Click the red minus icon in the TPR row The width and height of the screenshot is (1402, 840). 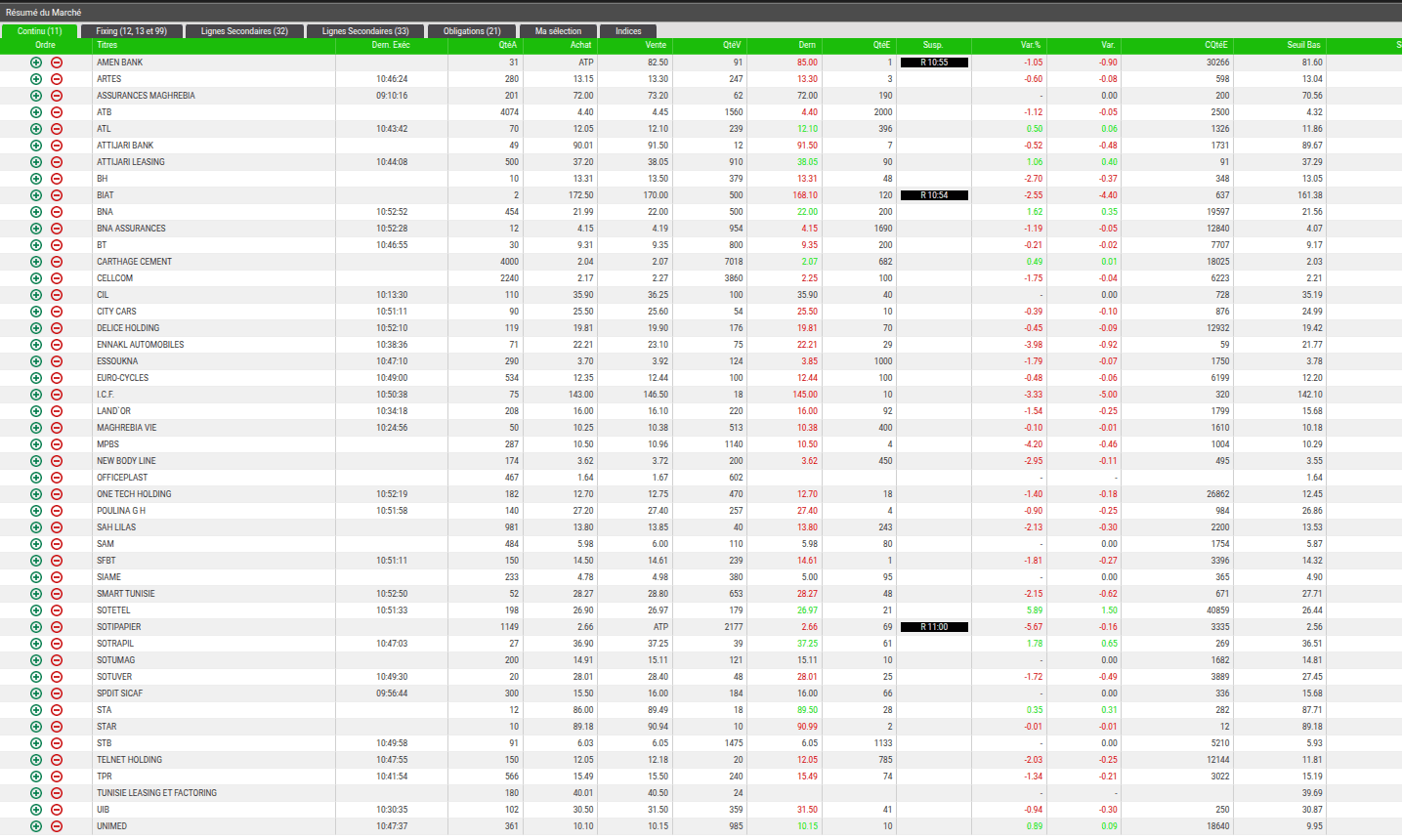(57, 777)
